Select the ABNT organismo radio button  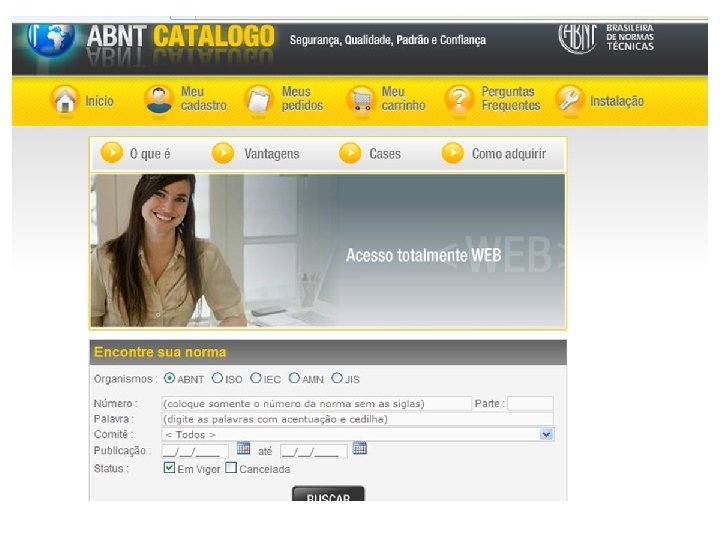(x=169, y=378)
